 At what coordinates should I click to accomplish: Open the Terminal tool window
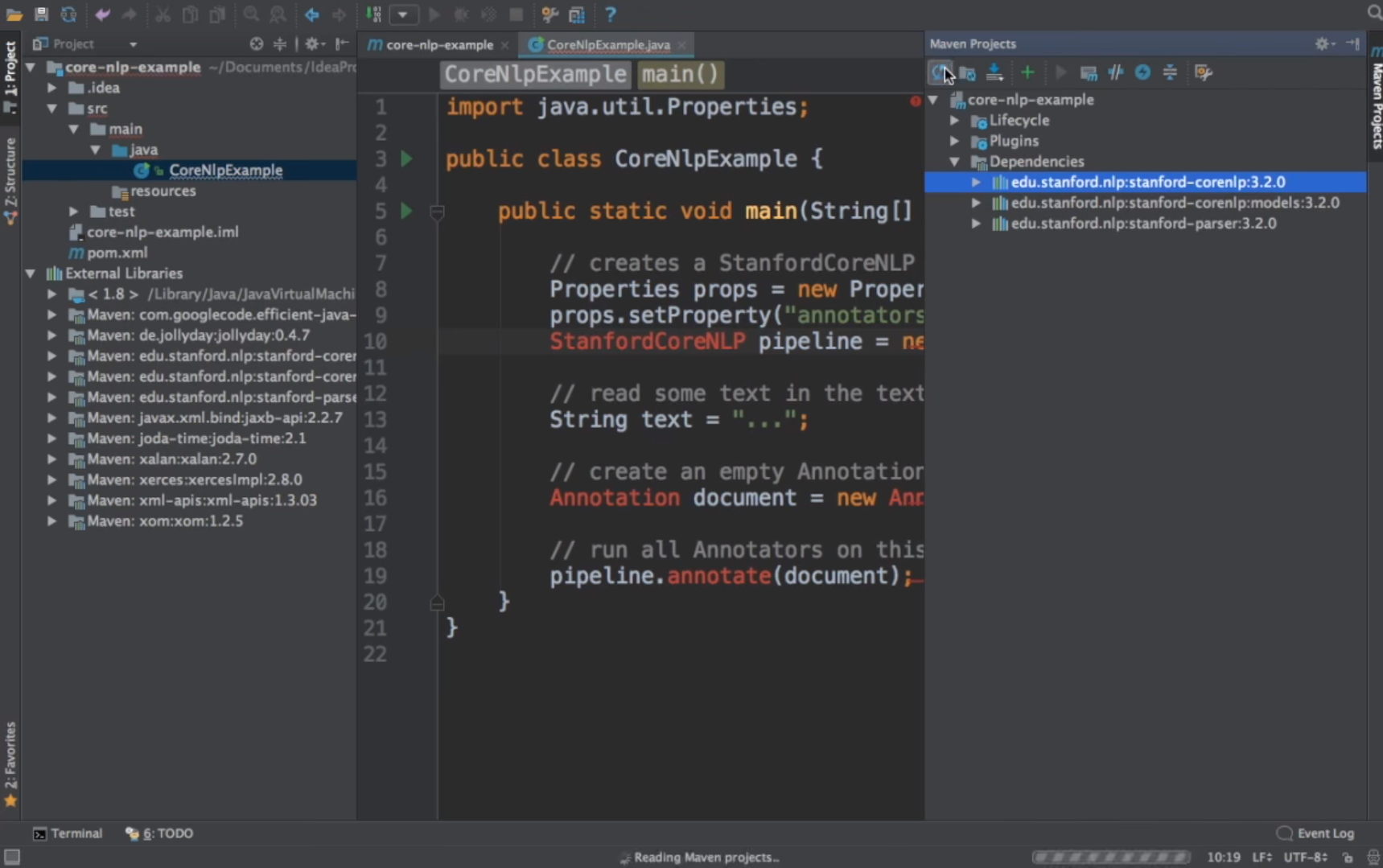(68, 833)
